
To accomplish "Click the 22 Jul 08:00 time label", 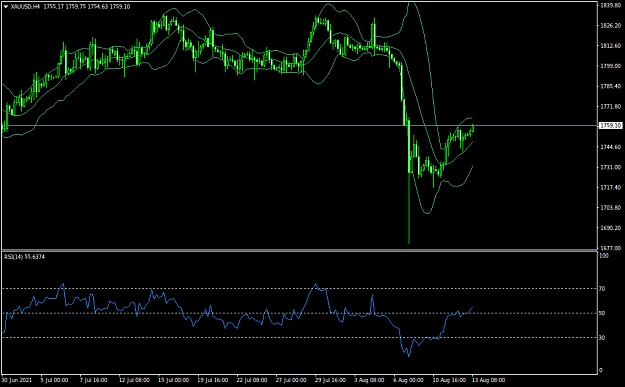I will point(252,380).
